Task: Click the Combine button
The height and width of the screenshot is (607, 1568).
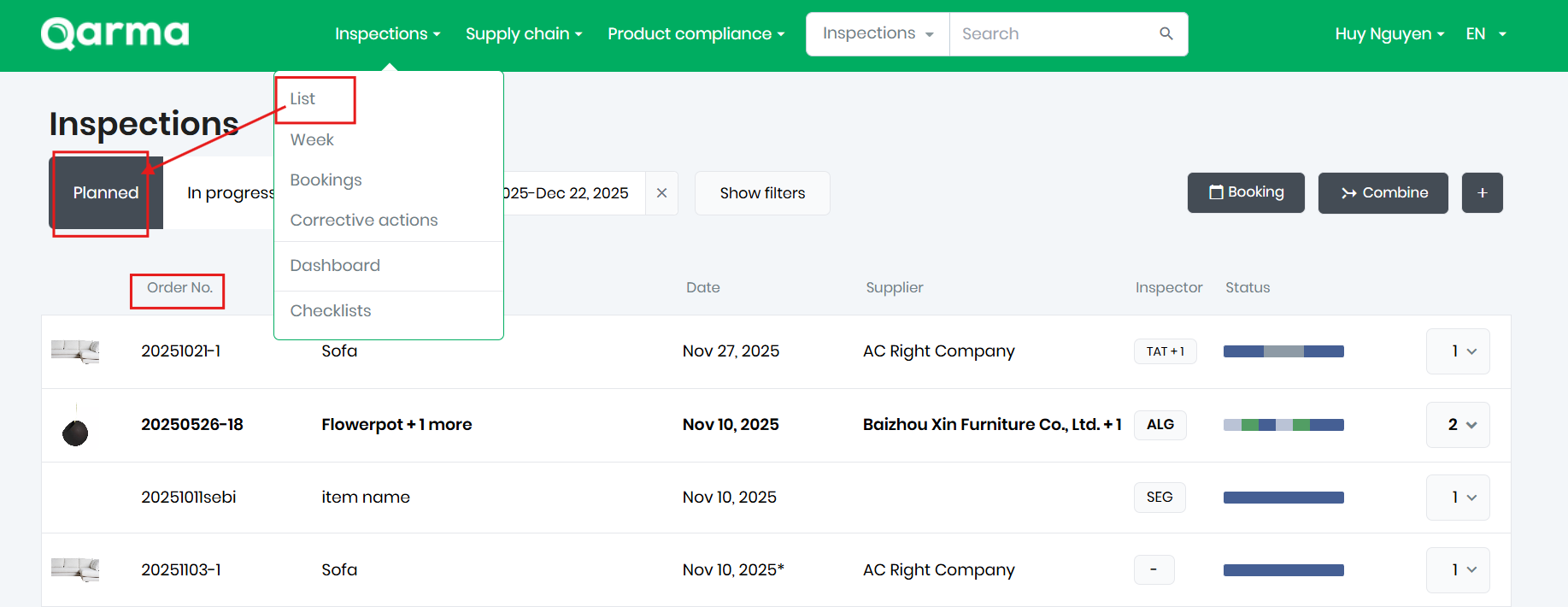Action: point(1383,193)
